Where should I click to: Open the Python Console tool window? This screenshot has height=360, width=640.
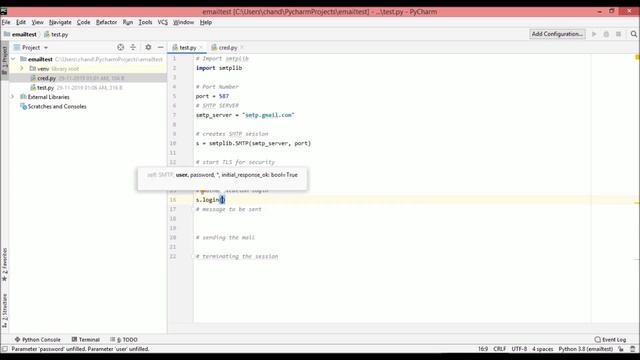coord(38,339)
